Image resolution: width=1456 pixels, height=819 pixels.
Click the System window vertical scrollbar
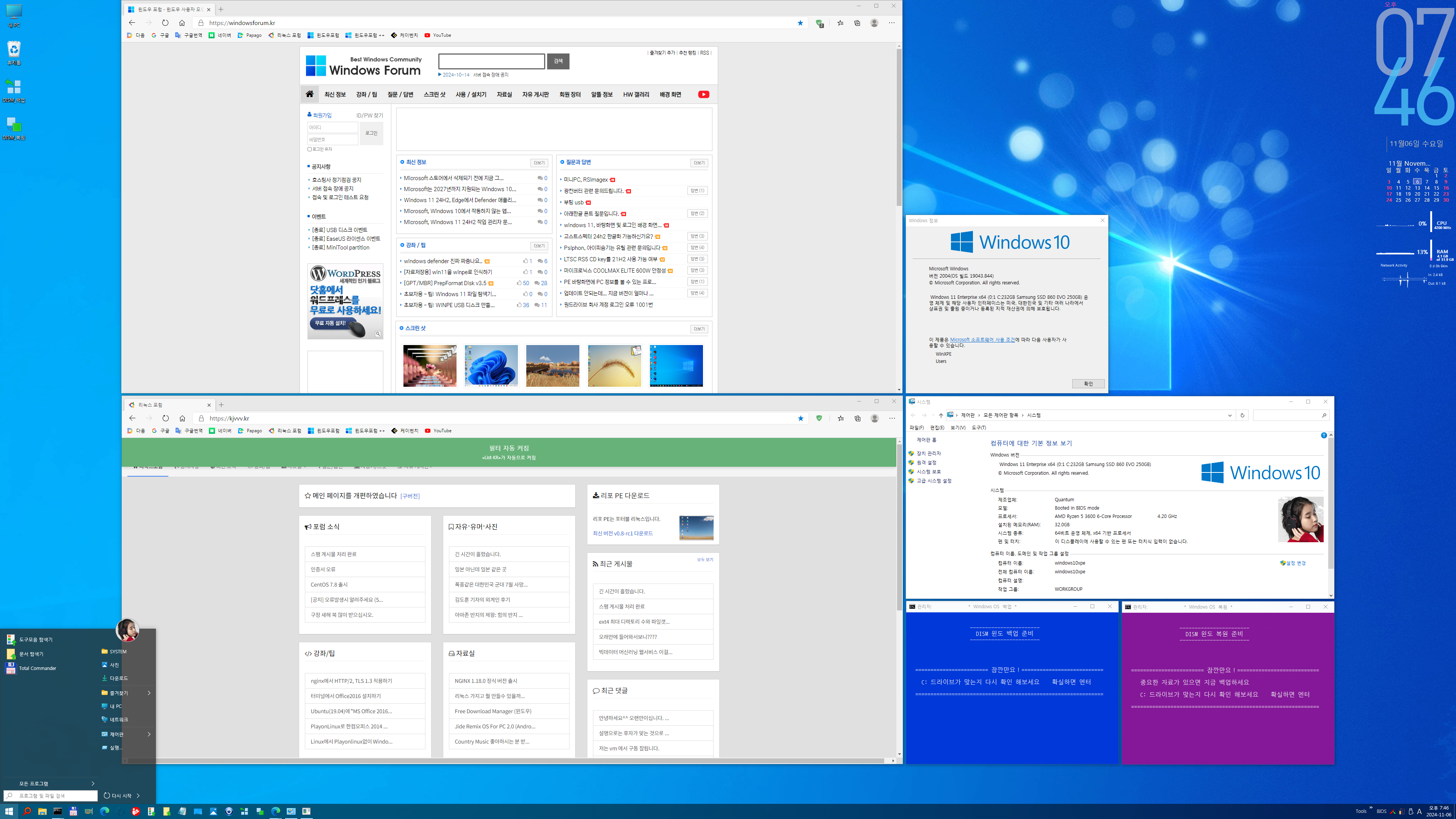coord(1330,503)
